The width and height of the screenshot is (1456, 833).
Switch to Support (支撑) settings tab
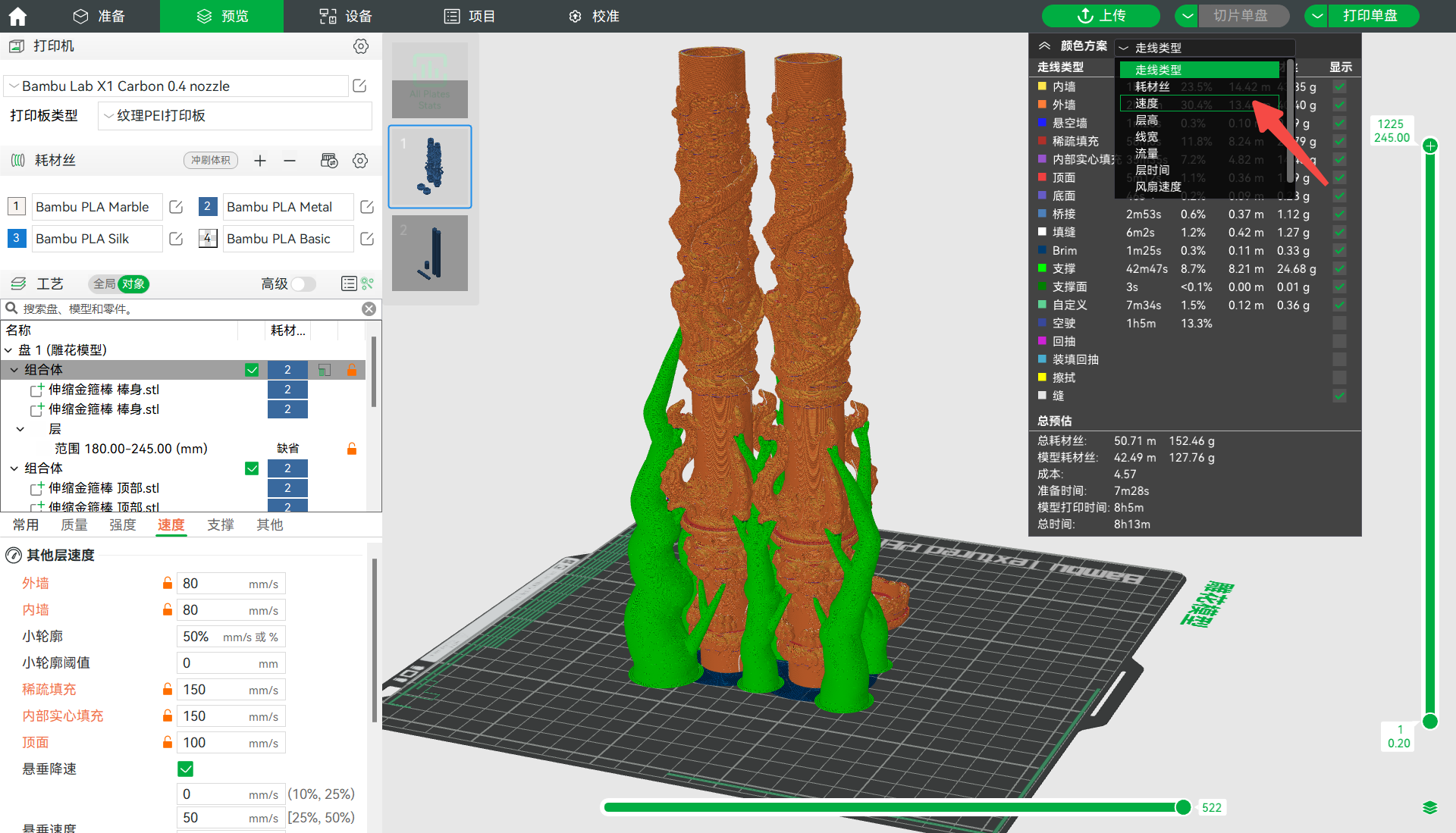(221, 525)
